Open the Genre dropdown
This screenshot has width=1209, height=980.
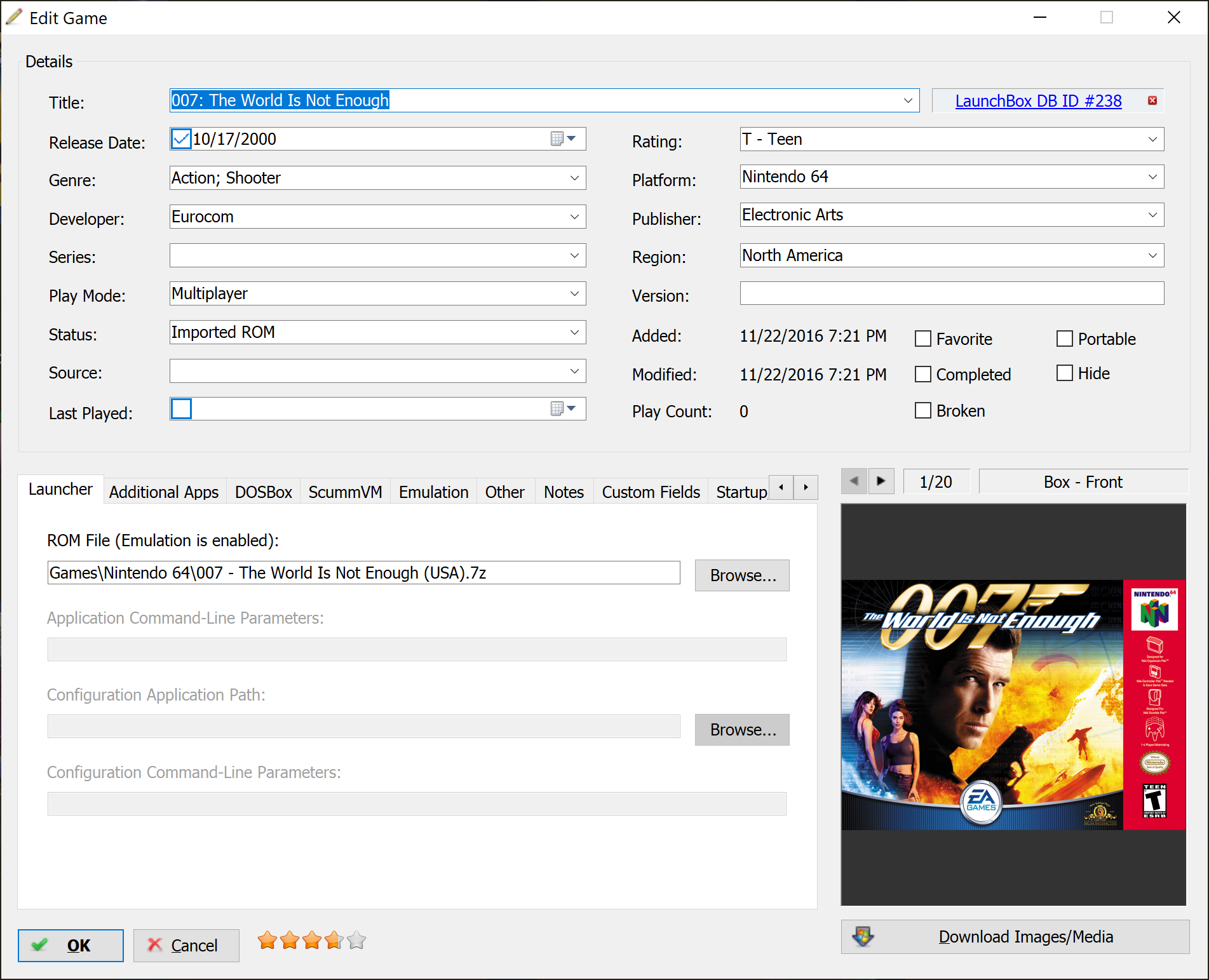coord(574,178)
